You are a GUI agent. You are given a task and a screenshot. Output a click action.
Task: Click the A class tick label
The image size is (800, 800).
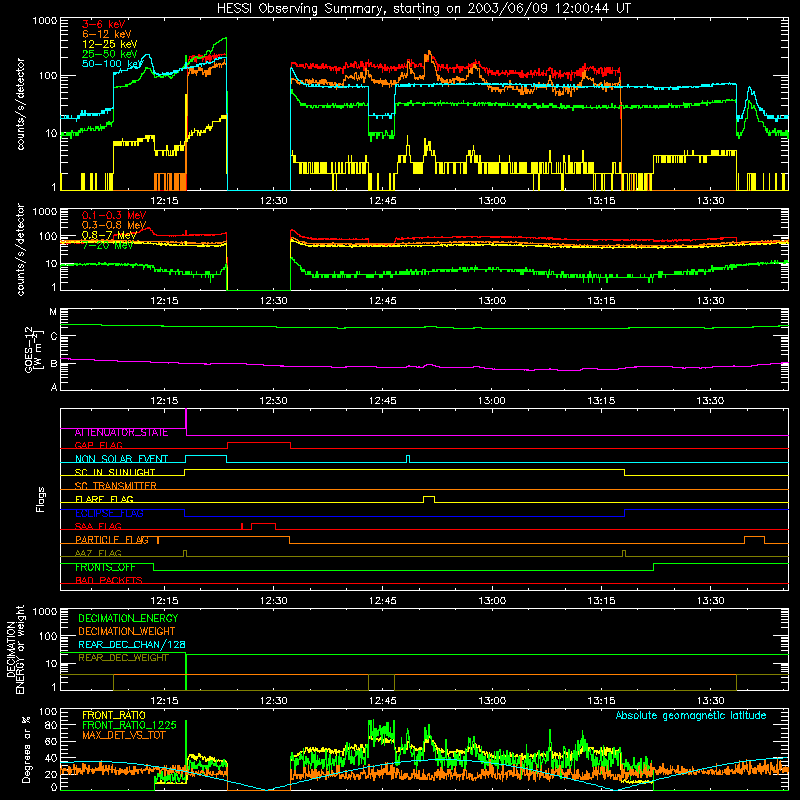click(54, 387)
